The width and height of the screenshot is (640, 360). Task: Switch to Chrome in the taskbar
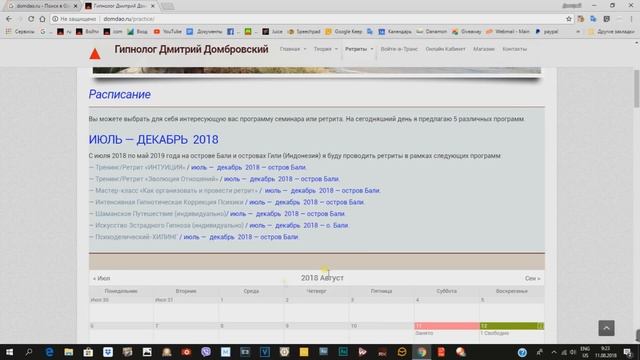pos(422,352)
